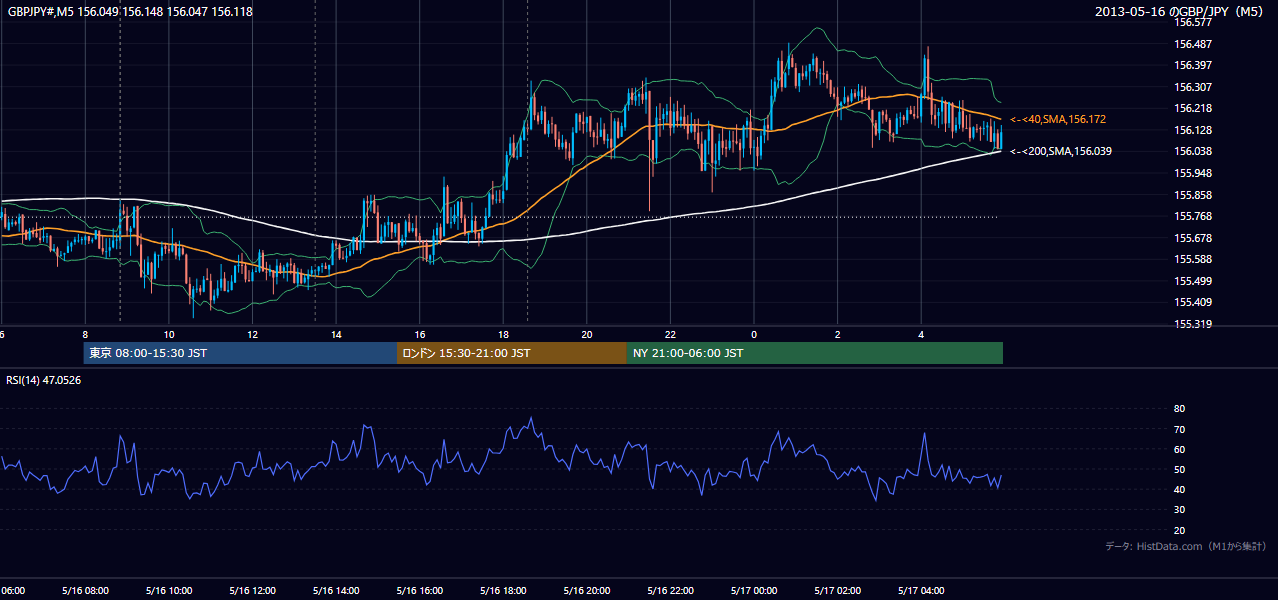
Task: Click the GBPJPY#,M5 chart header text
Action: [x=129, y=12]
